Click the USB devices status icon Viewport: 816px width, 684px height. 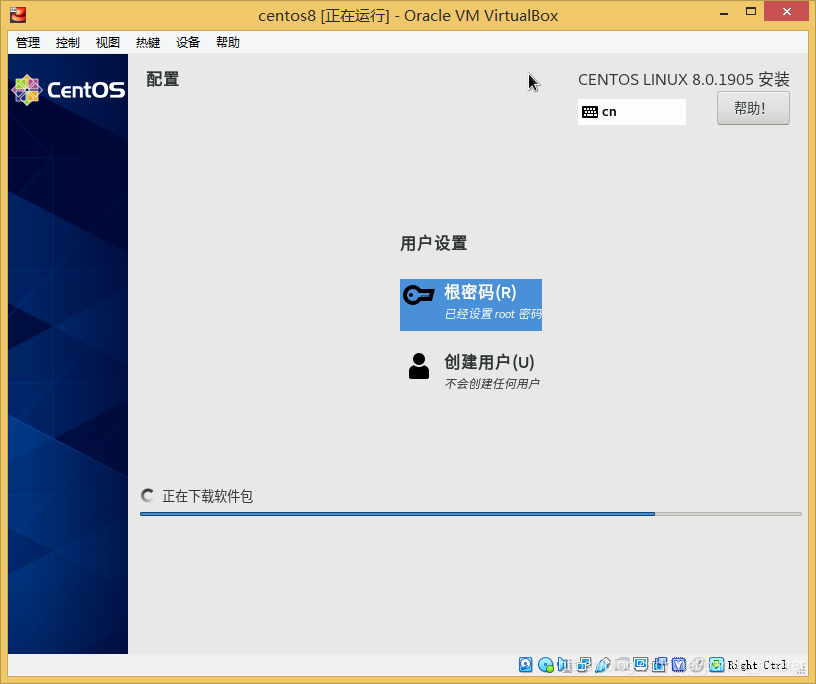coord(603,665)
